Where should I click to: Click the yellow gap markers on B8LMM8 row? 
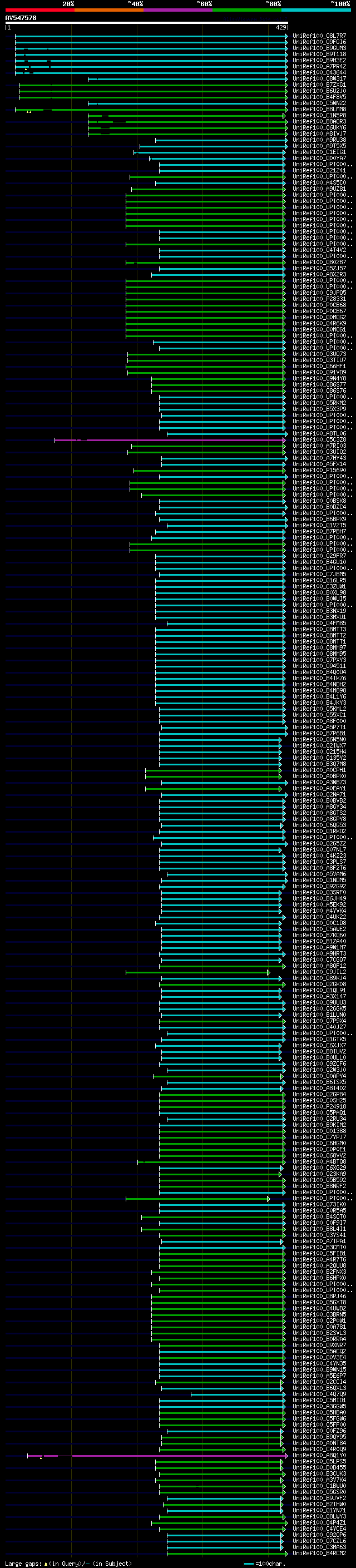28,112
